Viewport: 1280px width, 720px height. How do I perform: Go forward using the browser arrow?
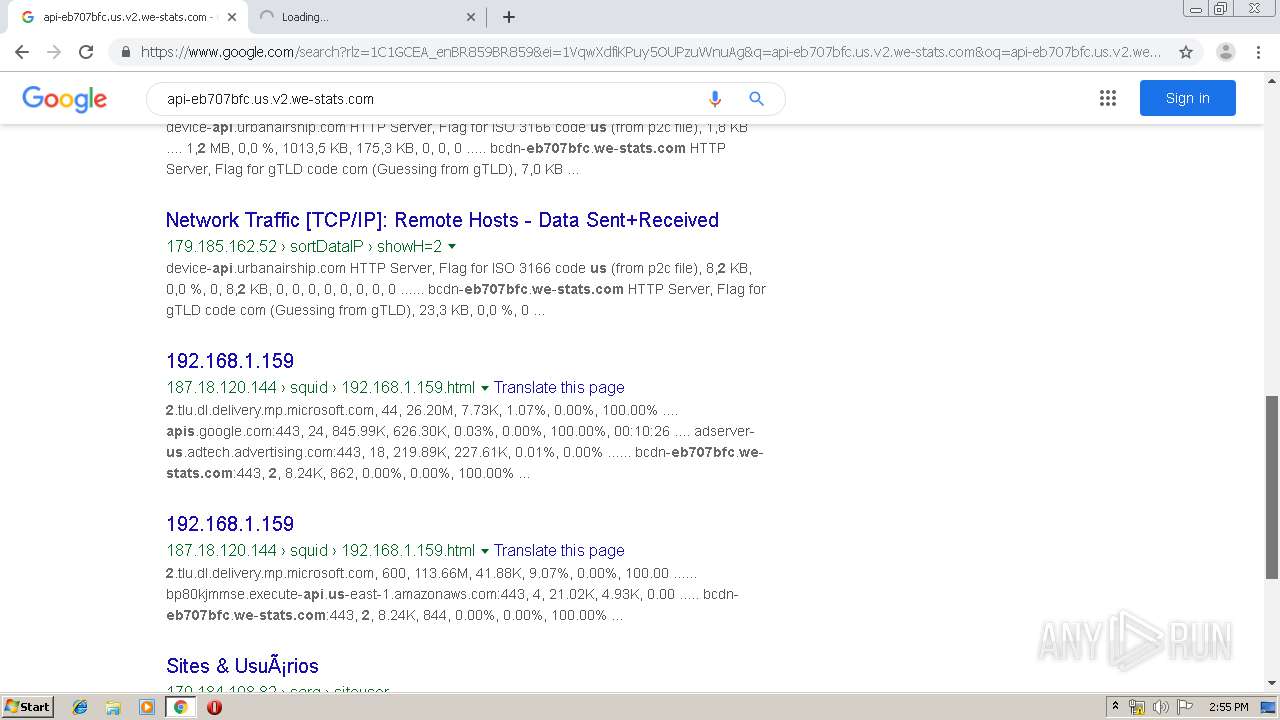click(54, 52)
